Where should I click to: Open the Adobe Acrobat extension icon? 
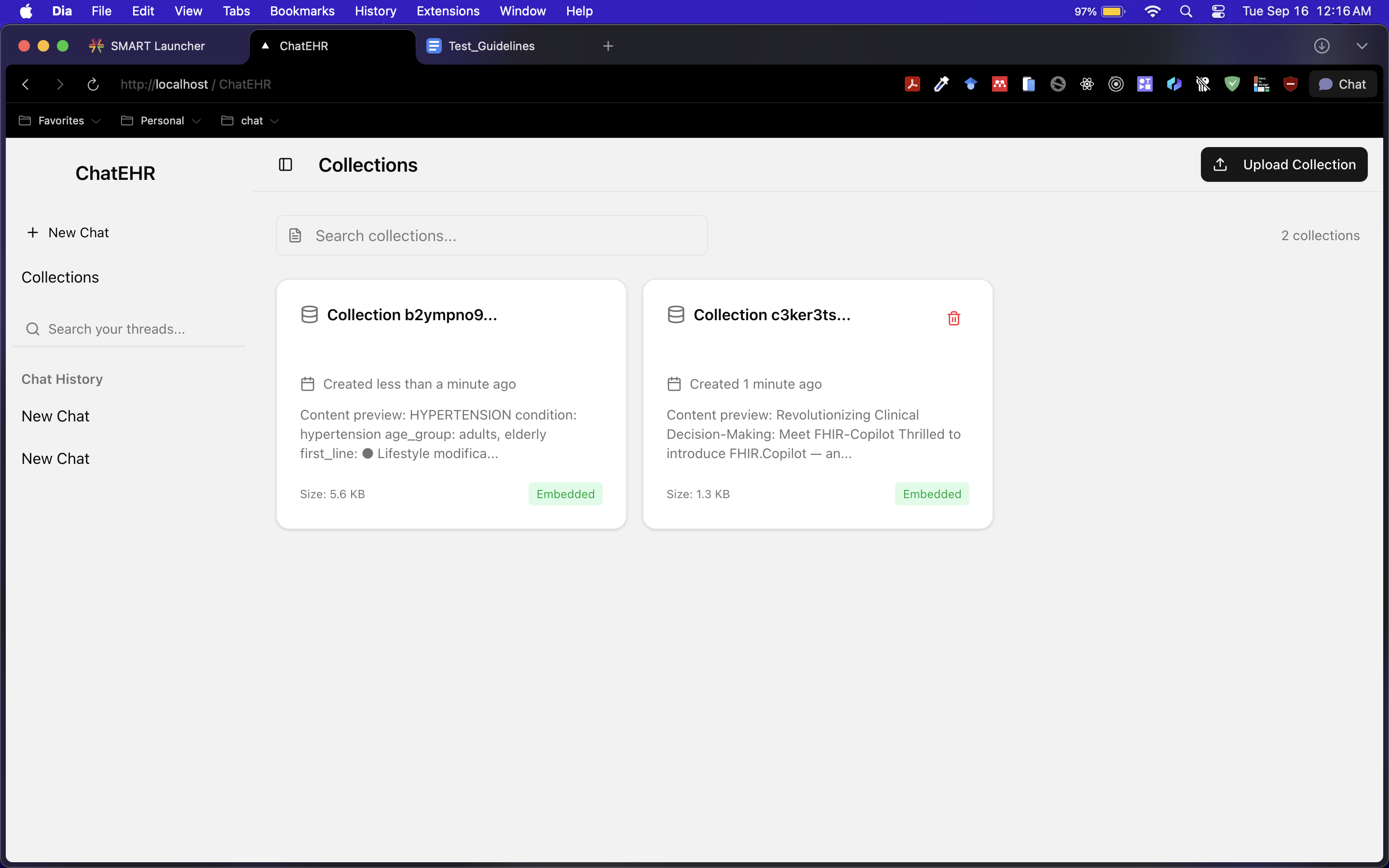coord(912,84)
